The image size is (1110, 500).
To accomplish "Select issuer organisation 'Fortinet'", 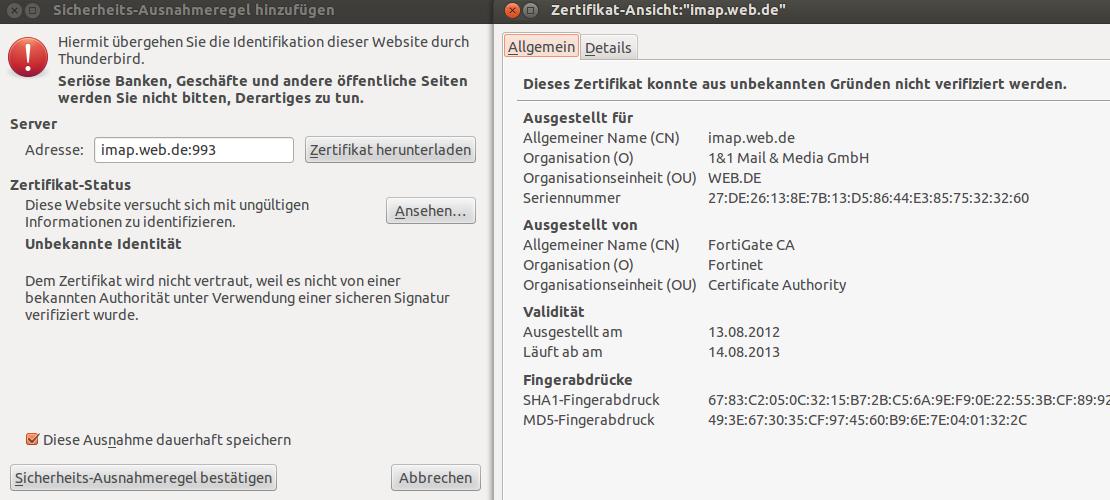I will coord(736,265).
